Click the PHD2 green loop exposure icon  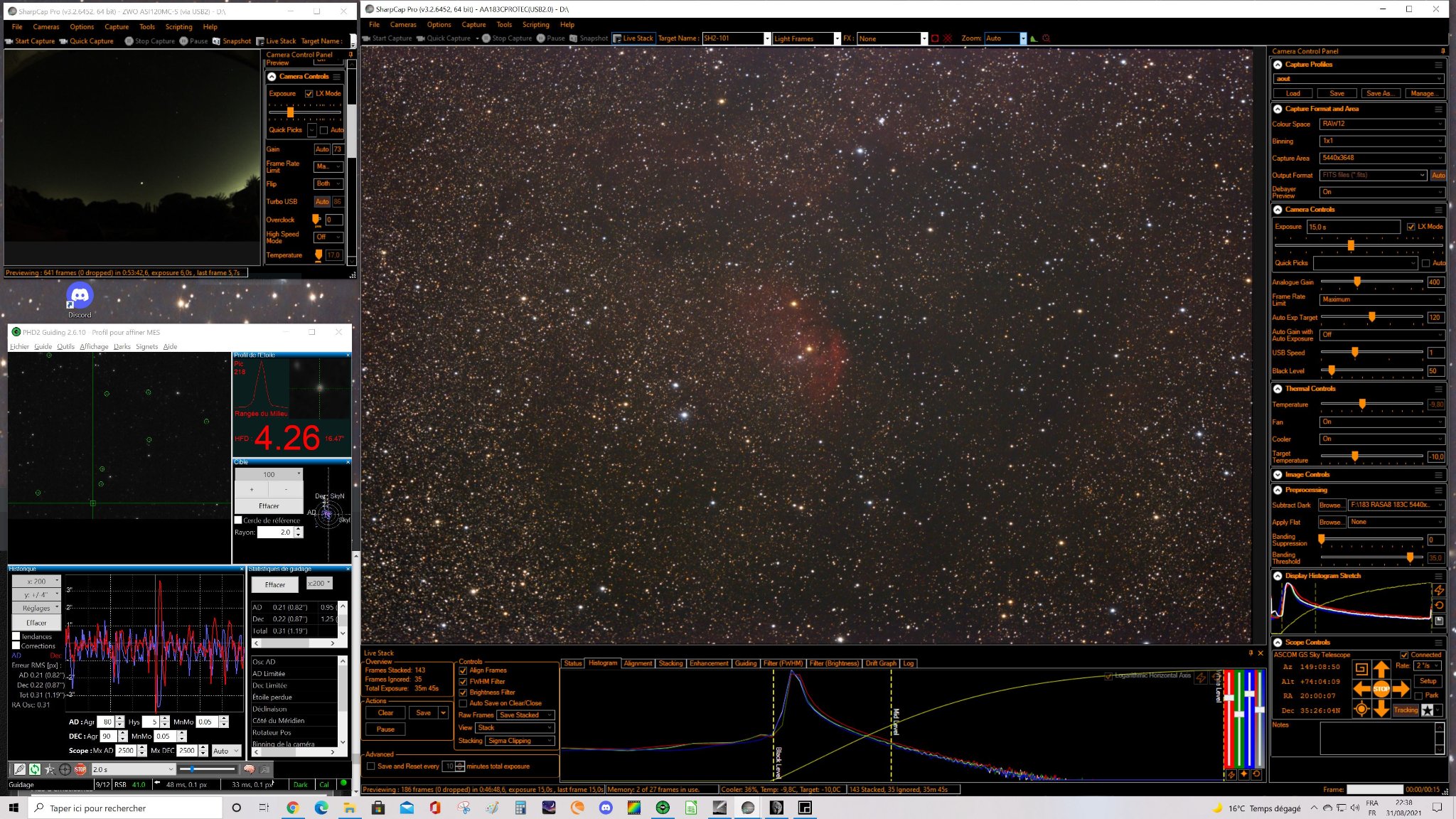34,769
